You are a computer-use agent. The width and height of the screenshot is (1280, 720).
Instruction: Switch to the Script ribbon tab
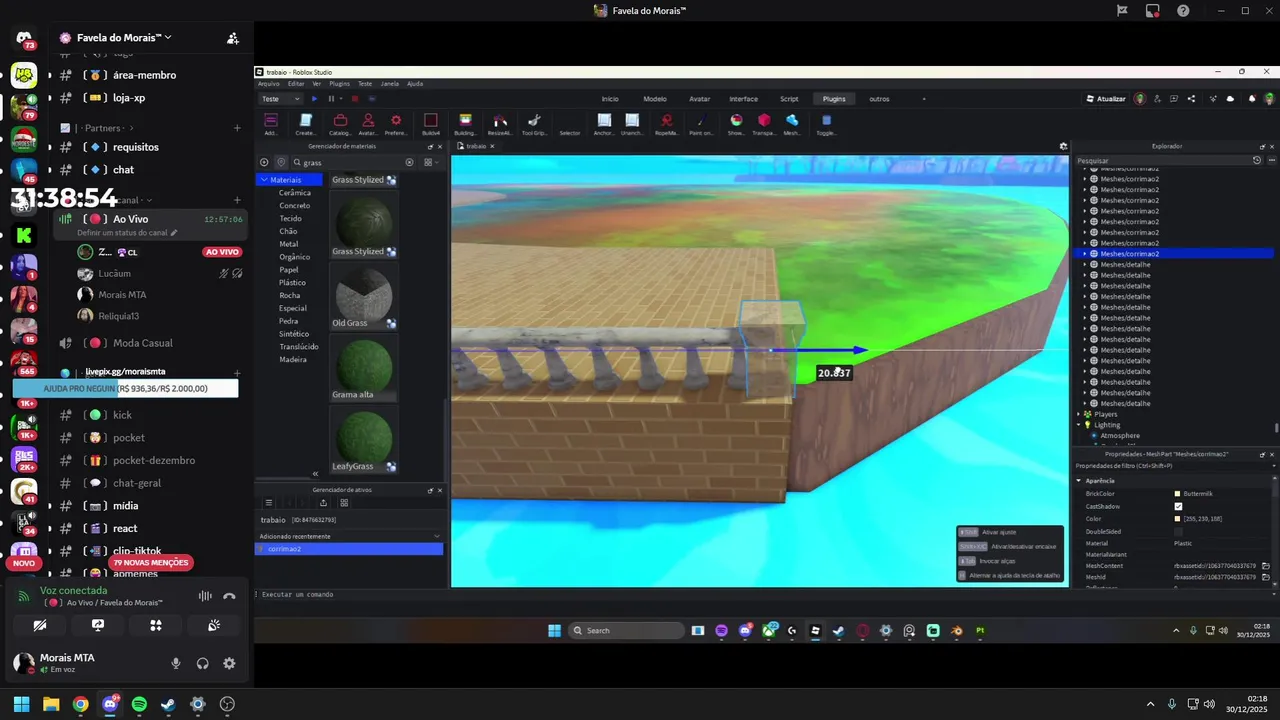[x=789, y=99]
